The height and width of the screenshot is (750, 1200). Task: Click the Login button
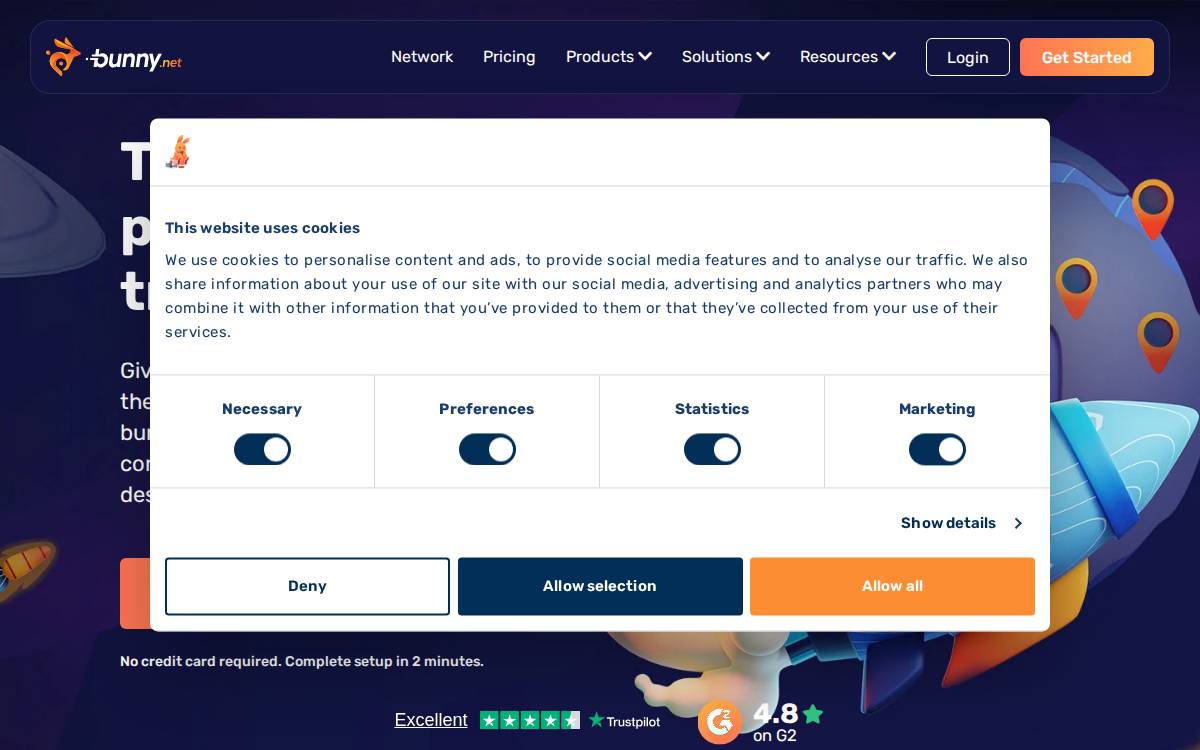[x=968, y=57]
